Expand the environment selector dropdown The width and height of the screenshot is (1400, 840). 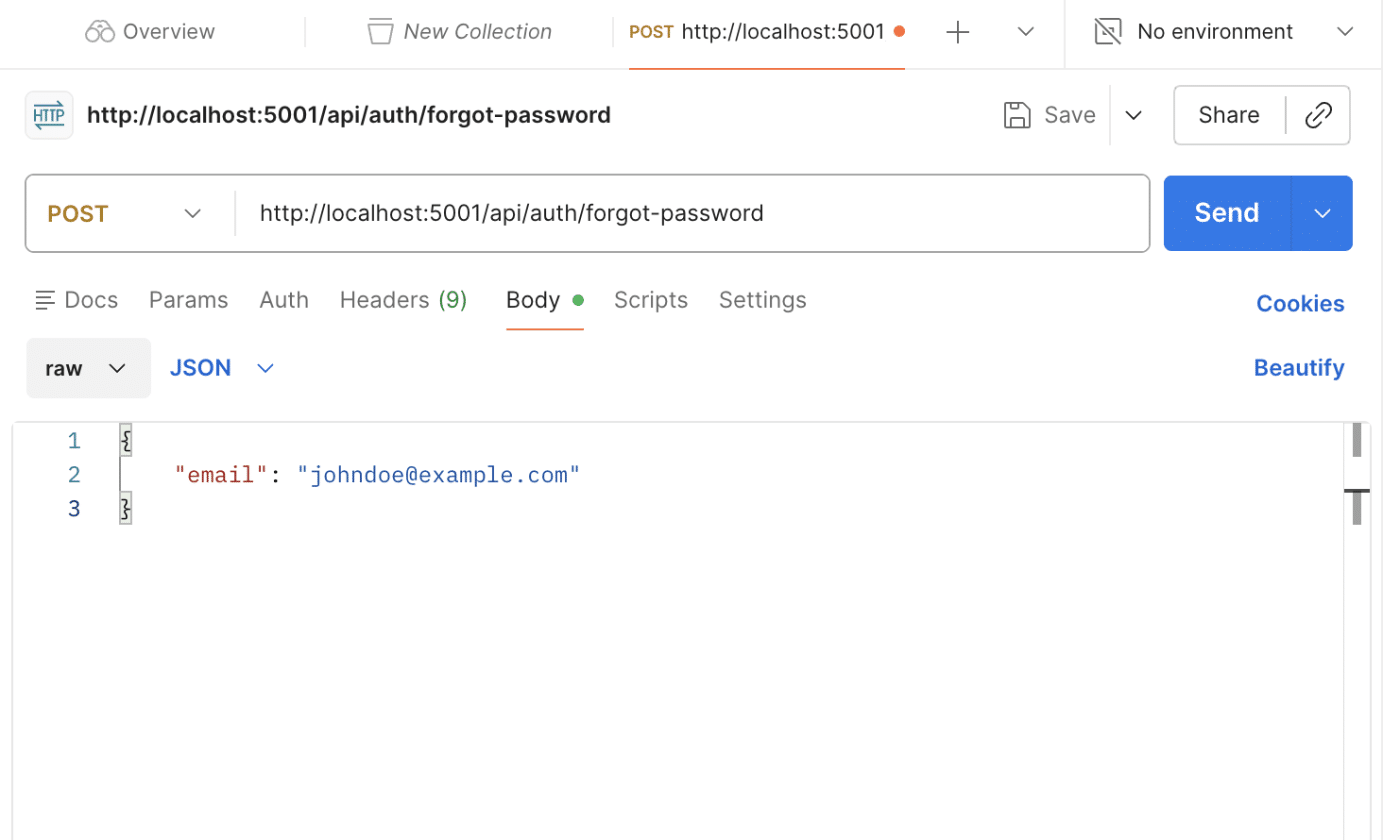tap(1344, 31)
